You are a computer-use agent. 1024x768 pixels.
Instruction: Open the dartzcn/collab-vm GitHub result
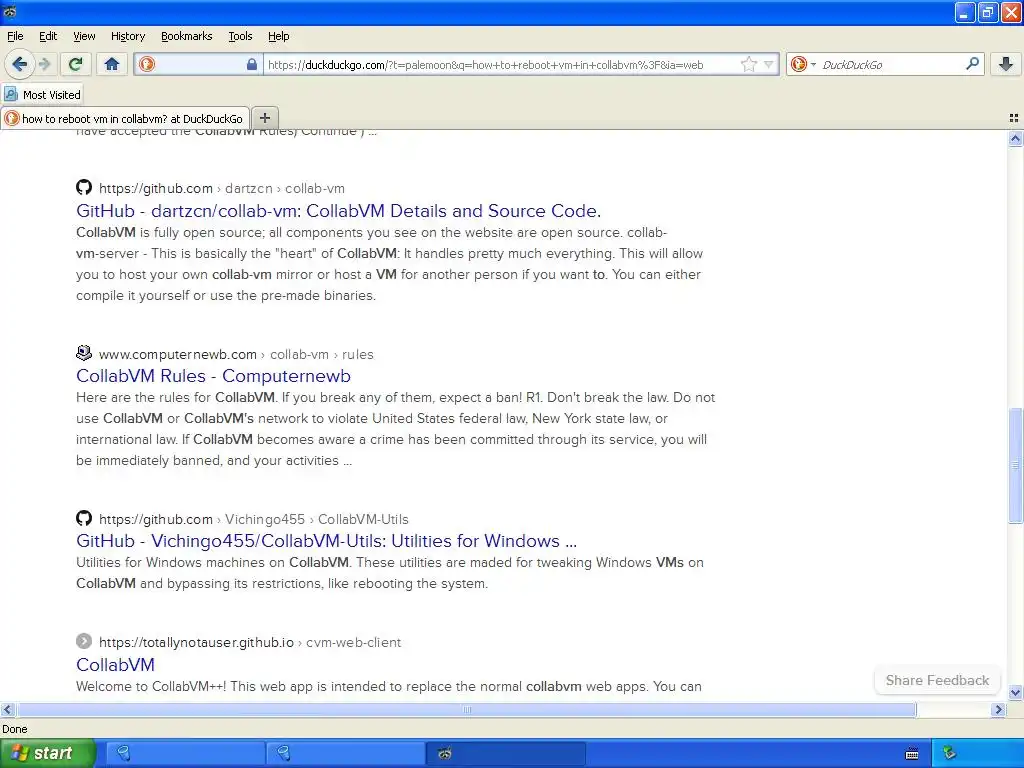[338, 211]
